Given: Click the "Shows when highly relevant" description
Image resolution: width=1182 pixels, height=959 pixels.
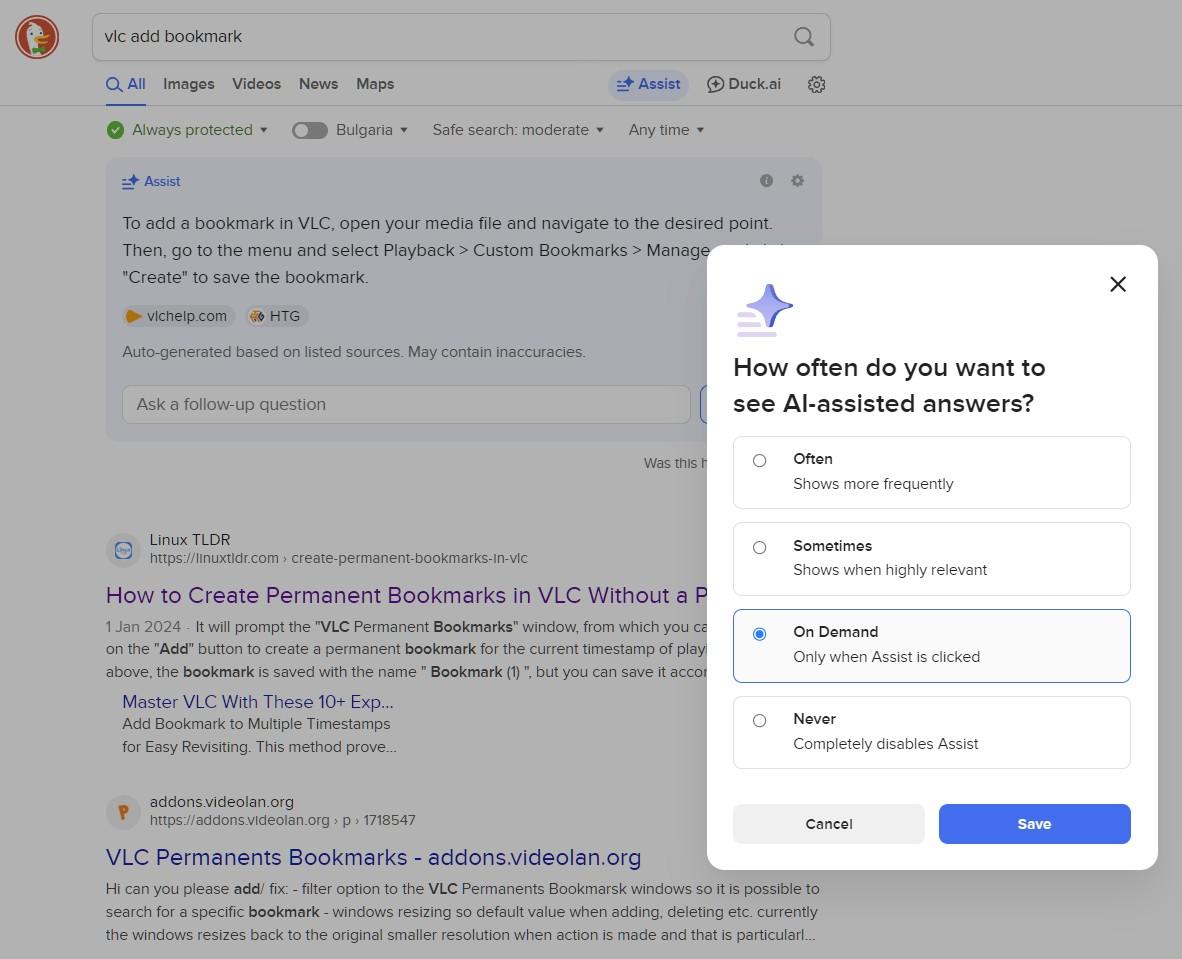Looking at the screenshot, I should [890, 570].
